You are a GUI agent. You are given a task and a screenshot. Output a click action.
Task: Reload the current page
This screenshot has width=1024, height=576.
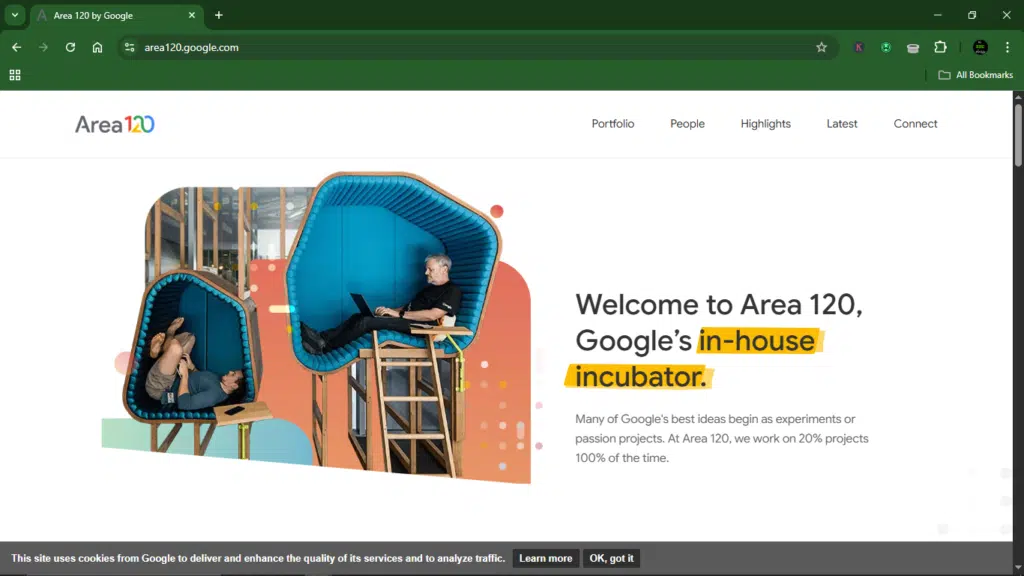(x=70, y=47)
